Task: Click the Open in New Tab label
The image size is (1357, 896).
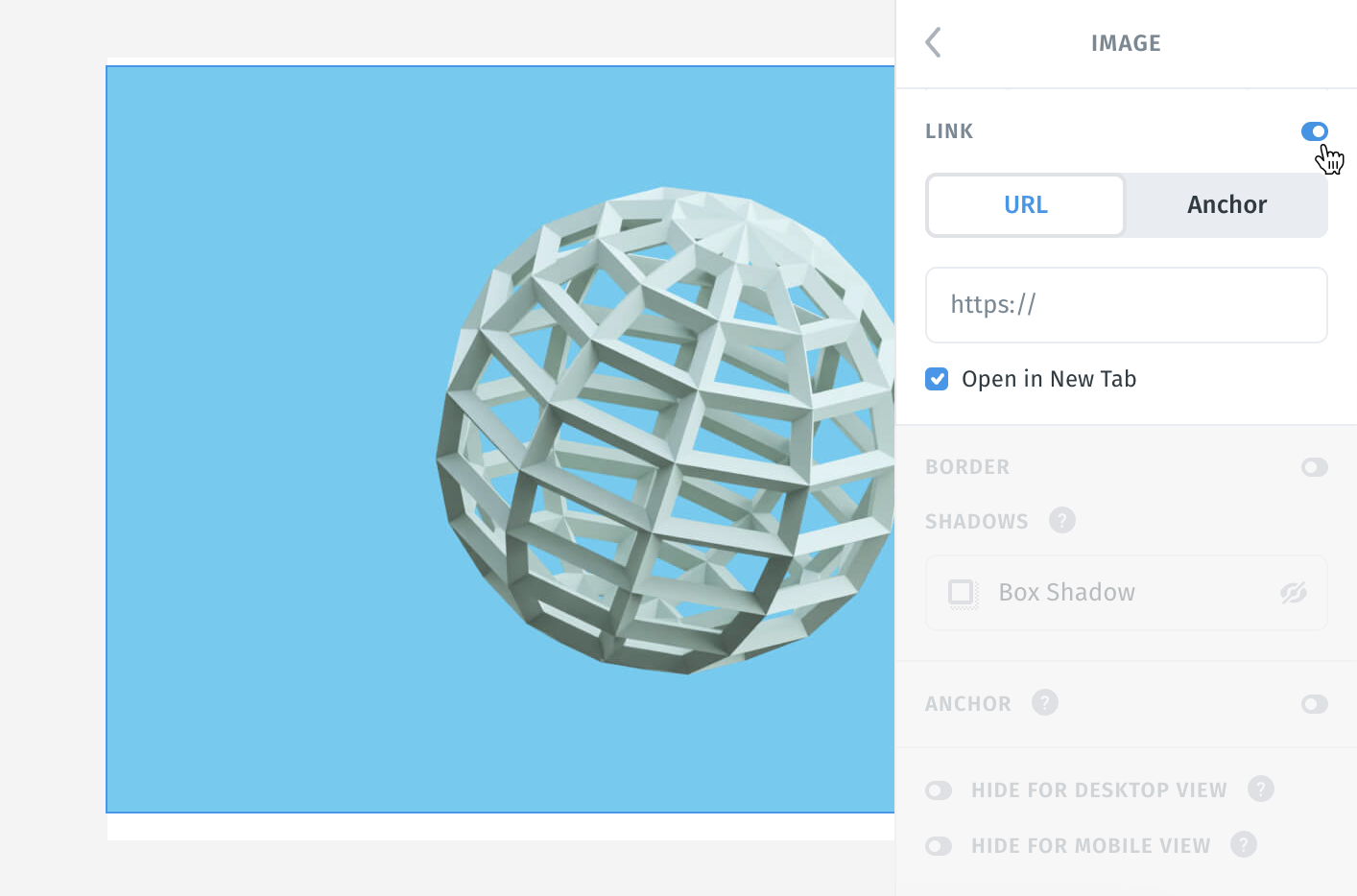Action: 1049,379
